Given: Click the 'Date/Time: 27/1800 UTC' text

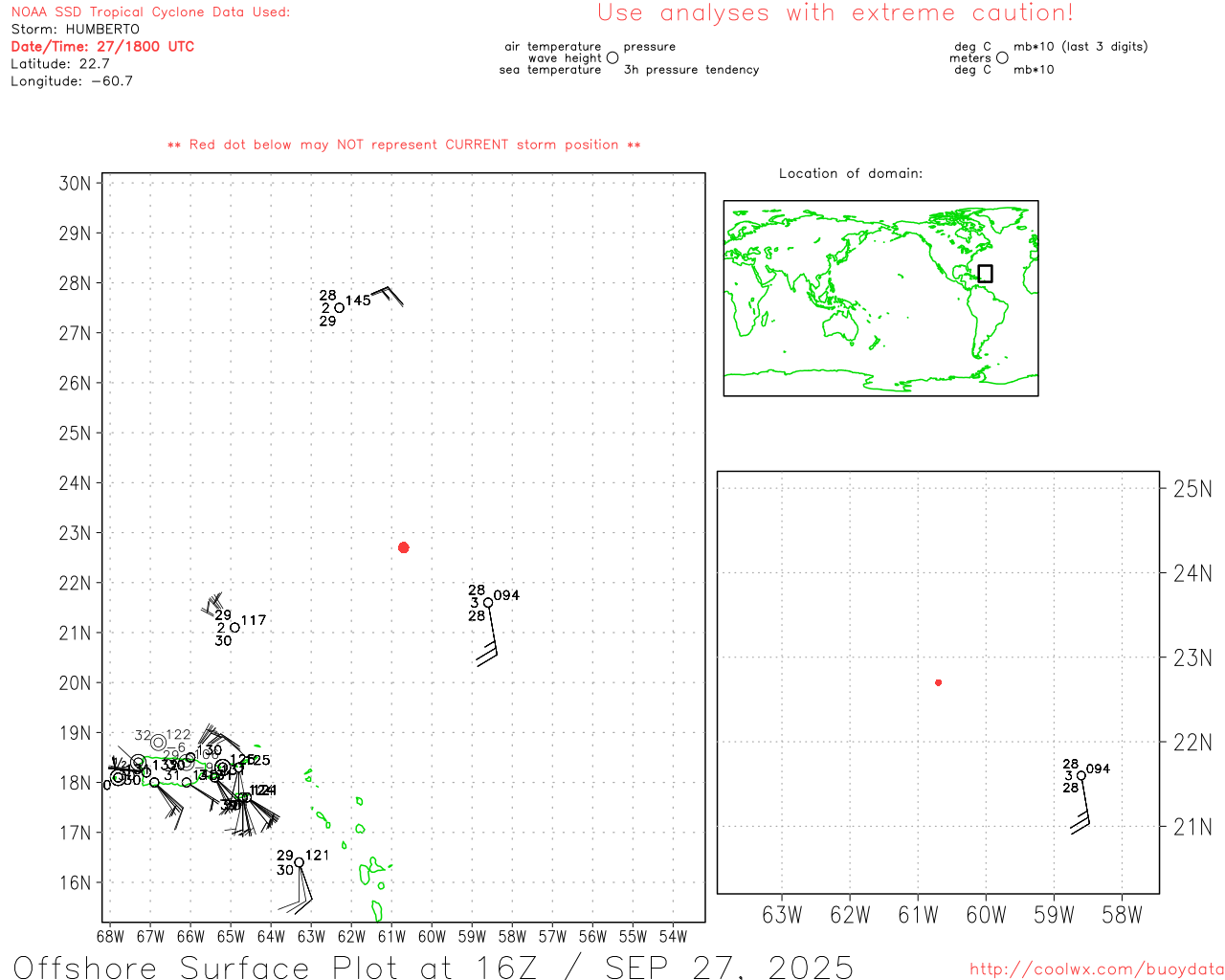Looking at the screenshot, I should pyautogui.click(x=102, y=47).
